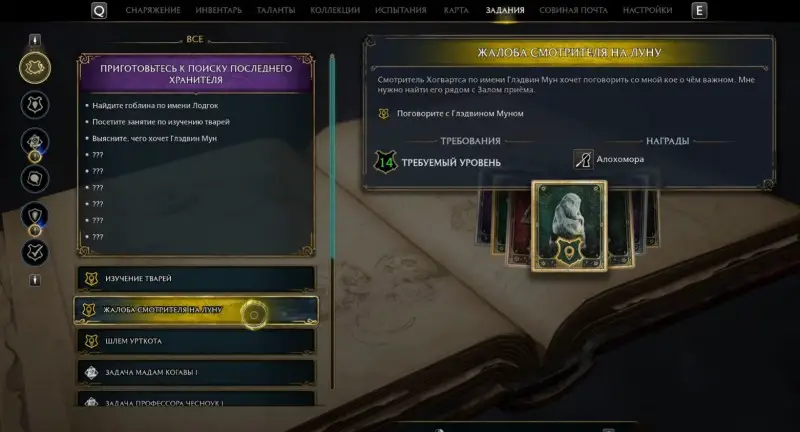Show completed quests with the checkmark icon
800x432 pixels.
click(x=35, y=252)
